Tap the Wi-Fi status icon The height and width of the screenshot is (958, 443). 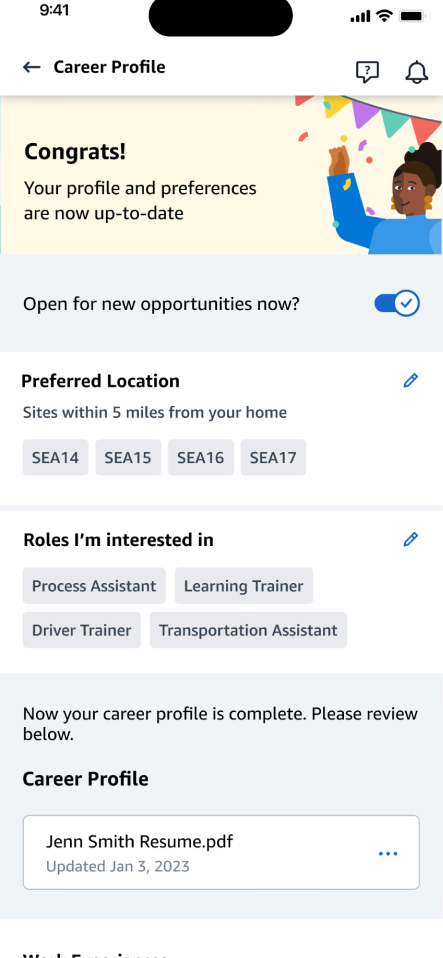point(384,16)
